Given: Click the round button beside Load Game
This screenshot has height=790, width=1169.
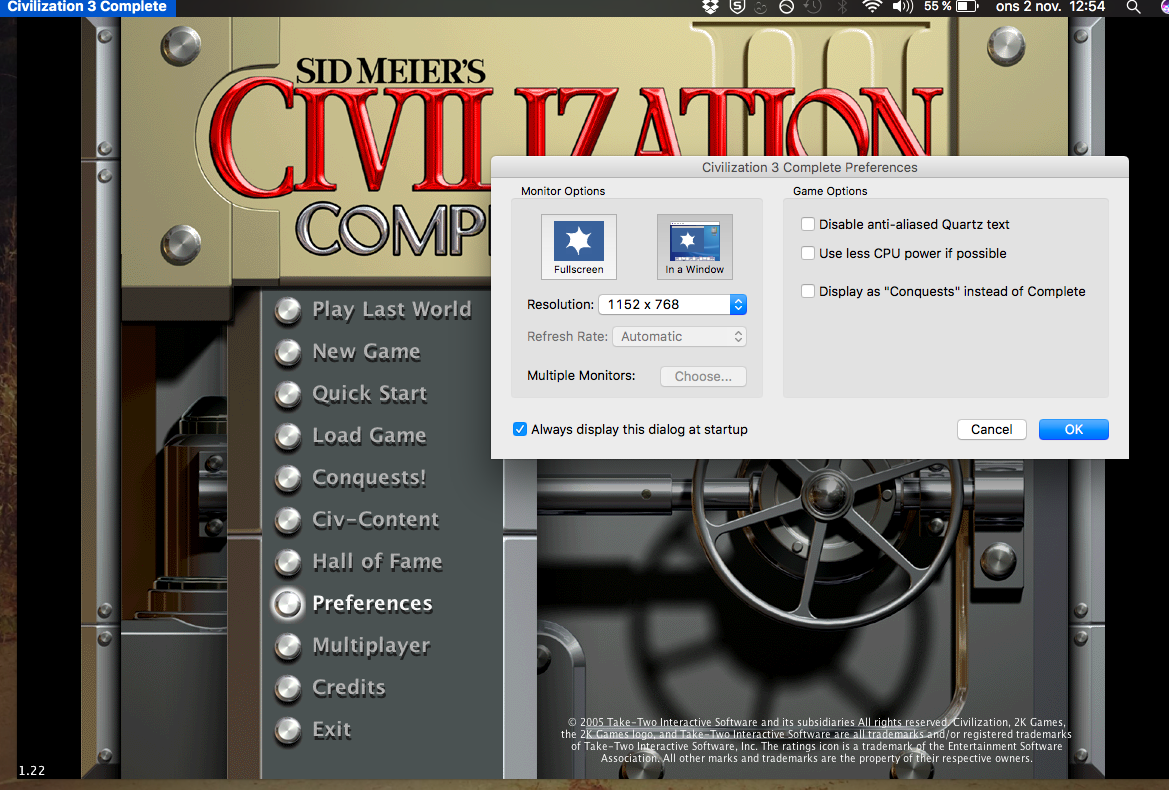Looking at the screenshot, I should pos(288,436).
